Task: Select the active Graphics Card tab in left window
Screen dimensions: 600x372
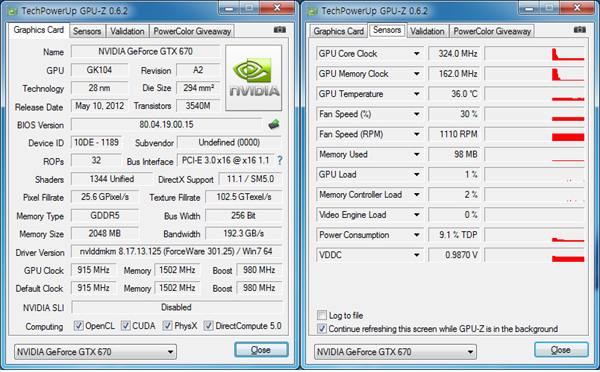Action: 39,30
